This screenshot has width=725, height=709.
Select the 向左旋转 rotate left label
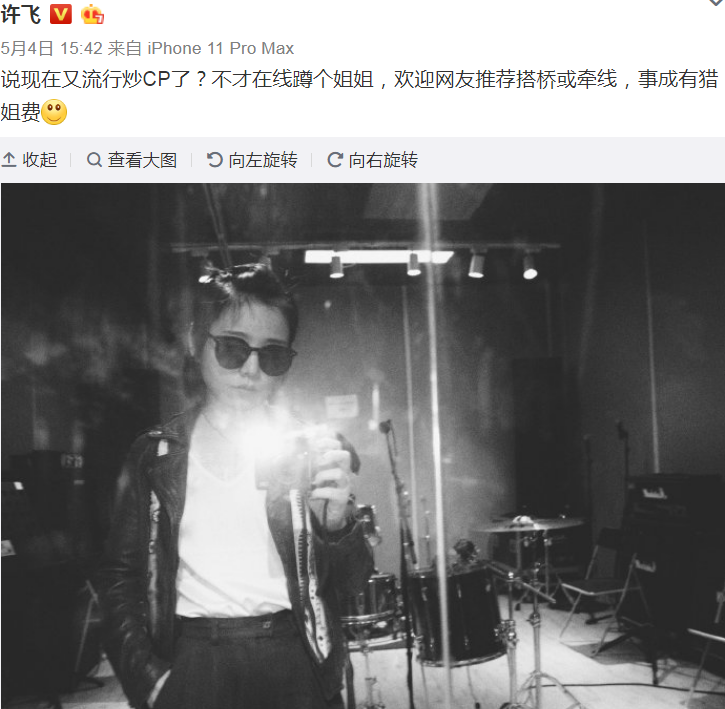pyautogui.click(x=263, y=160)
